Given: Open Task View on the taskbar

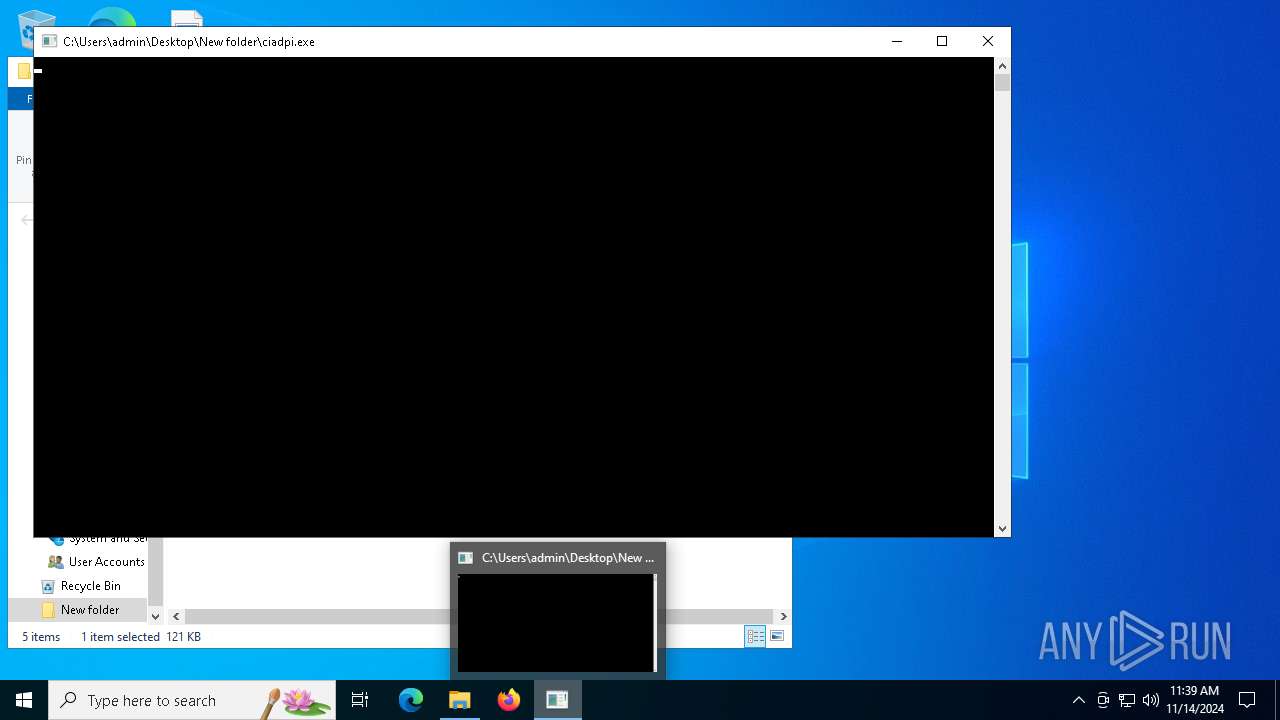Looking at the screenshot, I should (x=360, y=700).
